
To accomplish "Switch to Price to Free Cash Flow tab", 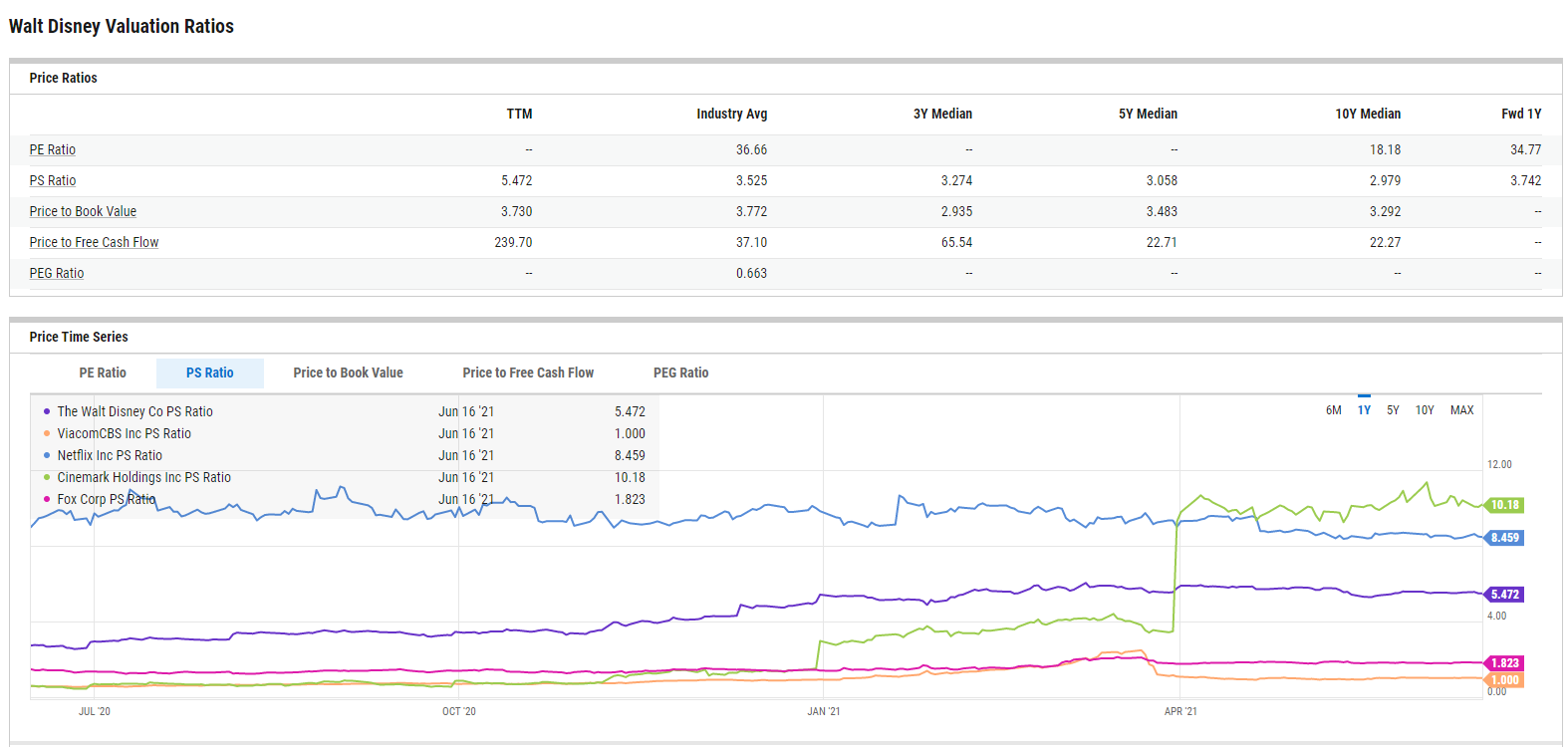I will 528,373.
